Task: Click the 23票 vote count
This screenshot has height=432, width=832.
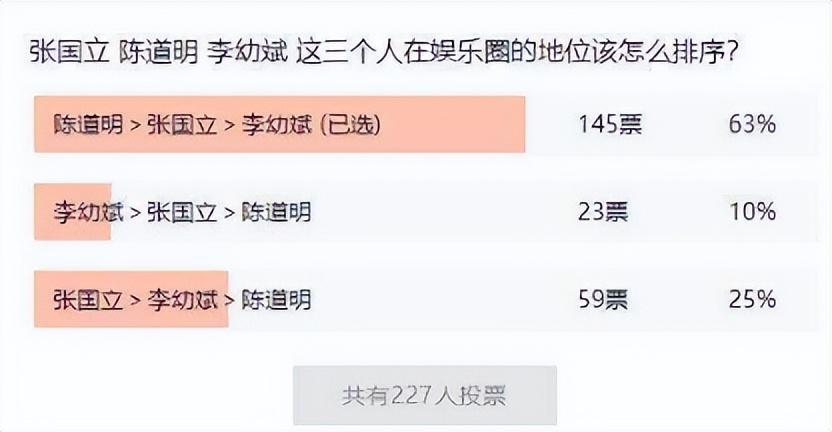Action: tap(603, 212)
